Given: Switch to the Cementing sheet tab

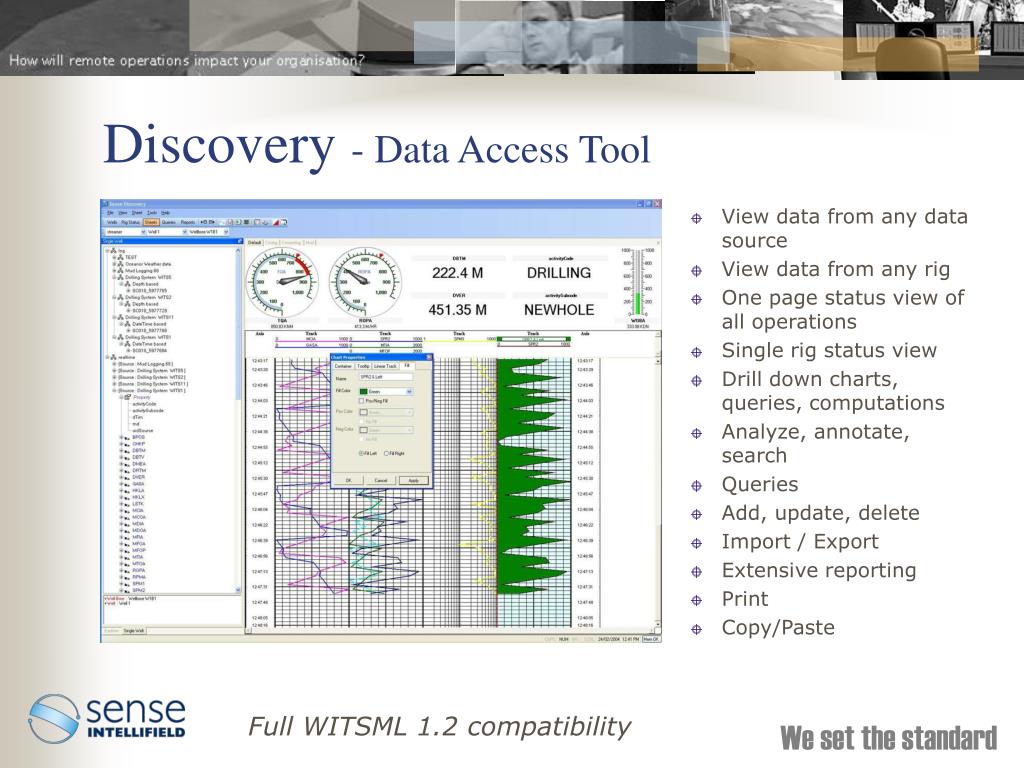Looking at the screenshot, I should point(291,242).
